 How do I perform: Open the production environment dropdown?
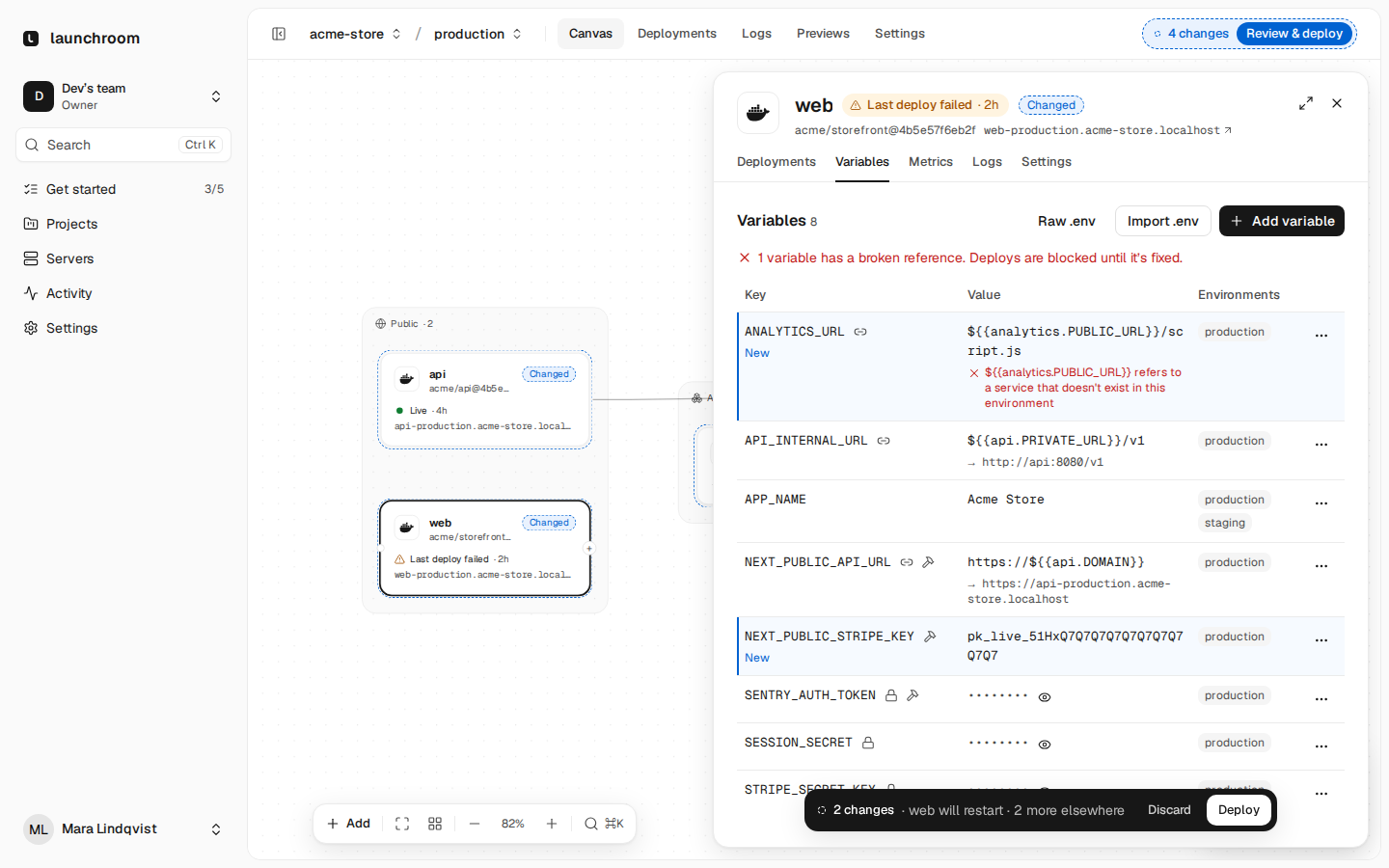(477, 34)
